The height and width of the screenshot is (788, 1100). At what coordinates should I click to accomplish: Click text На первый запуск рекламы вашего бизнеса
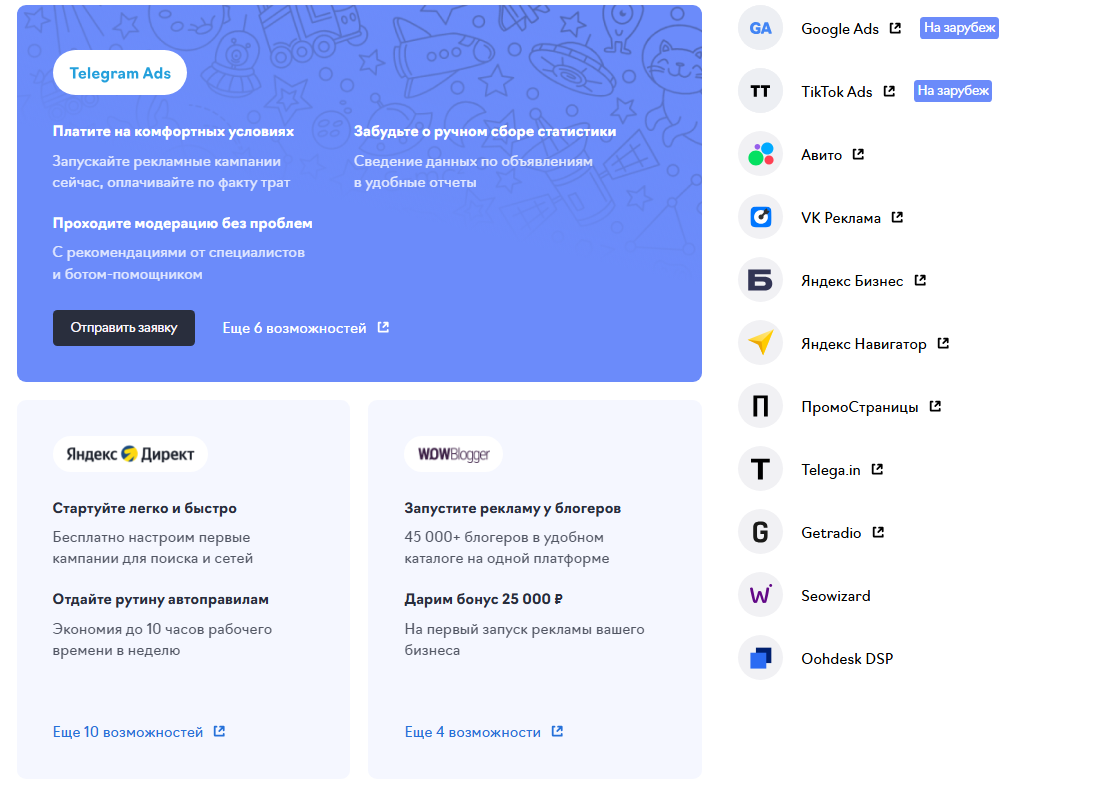click(524, 640)
